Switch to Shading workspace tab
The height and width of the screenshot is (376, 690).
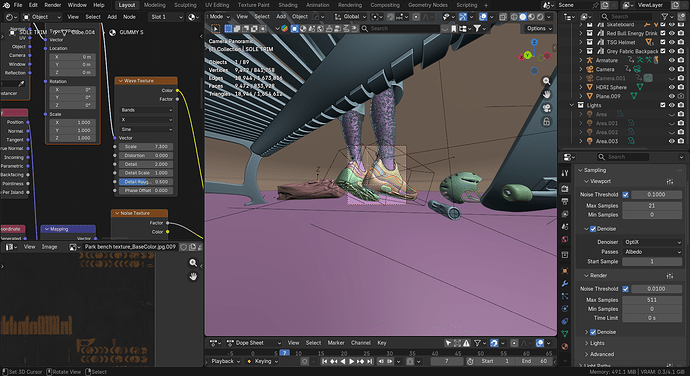click(288, 5)
